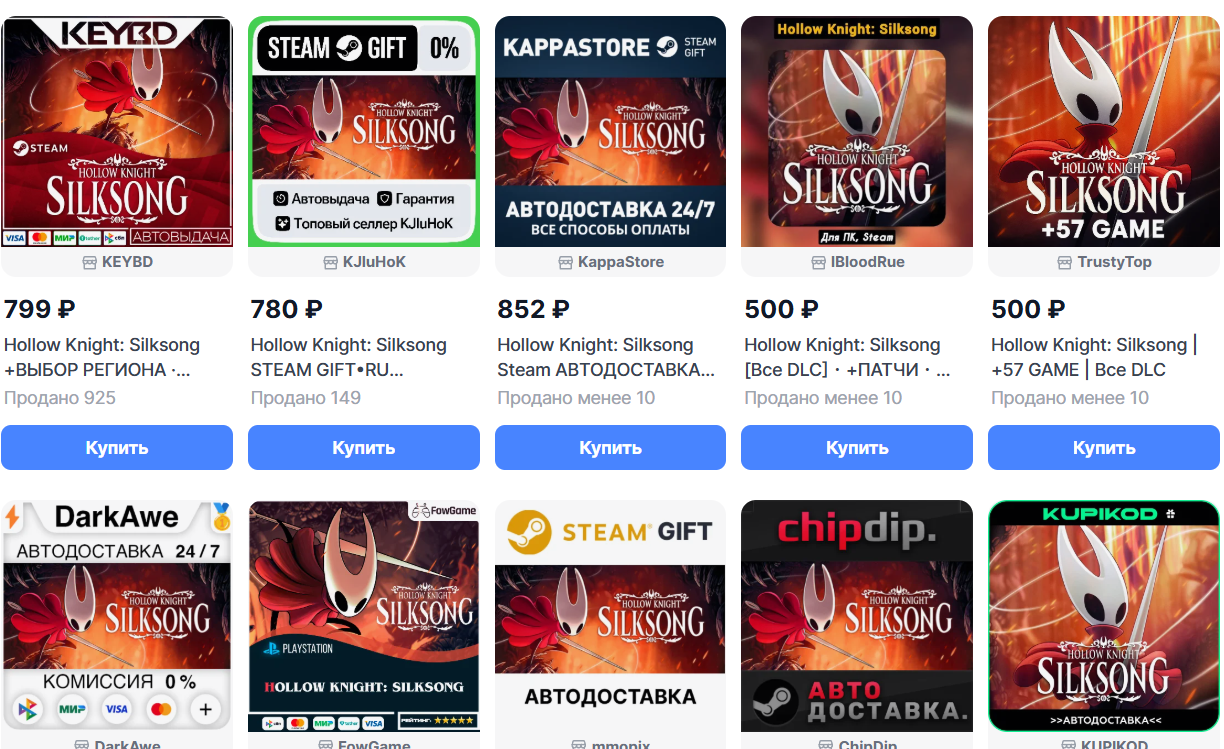1224x749 pixels.
Task: Buy the 780 ₽ KJIuHoK offer
Action: click(364, 447)
